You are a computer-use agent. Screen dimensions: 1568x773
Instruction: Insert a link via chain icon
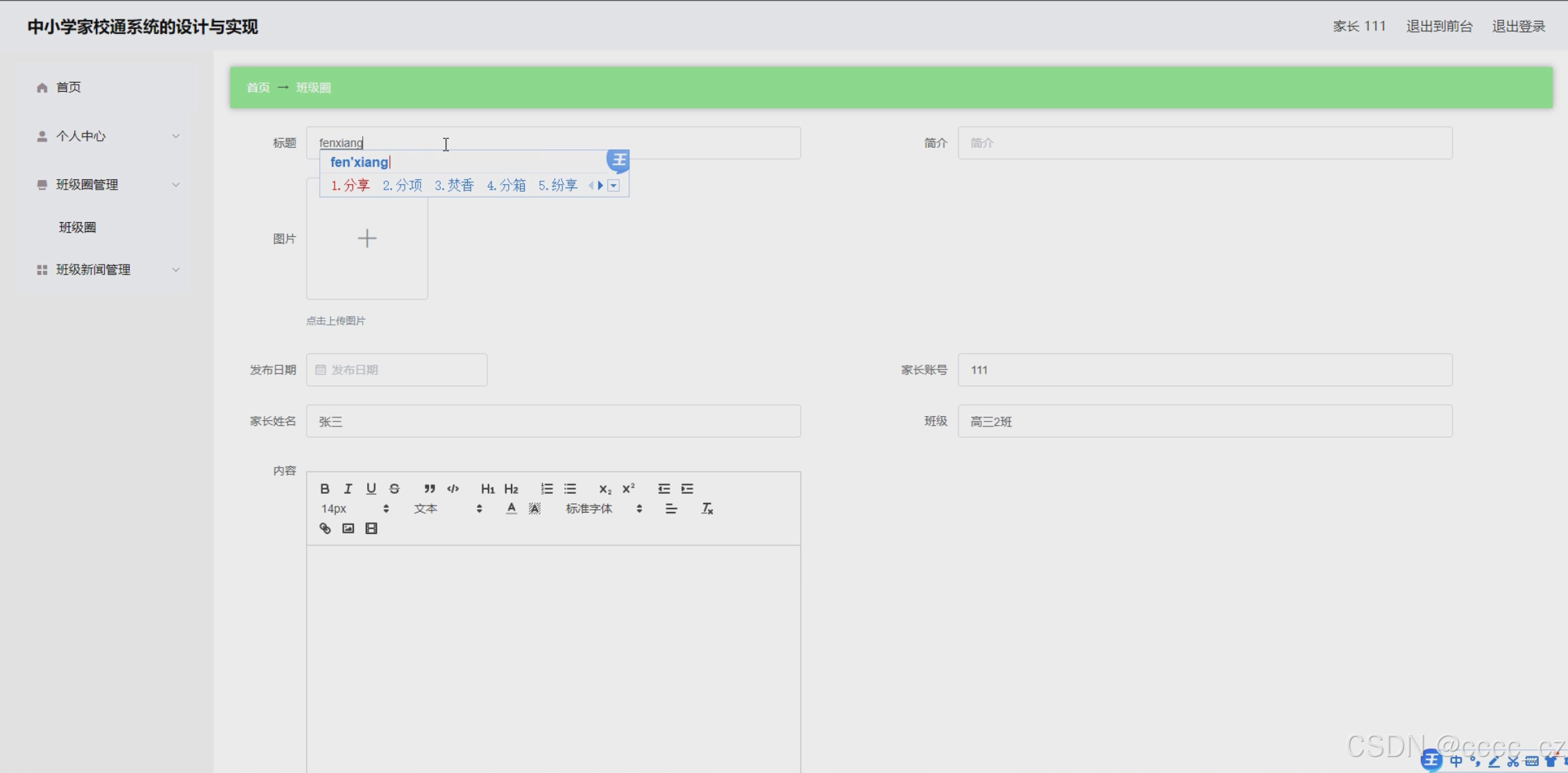pos(325,529)
